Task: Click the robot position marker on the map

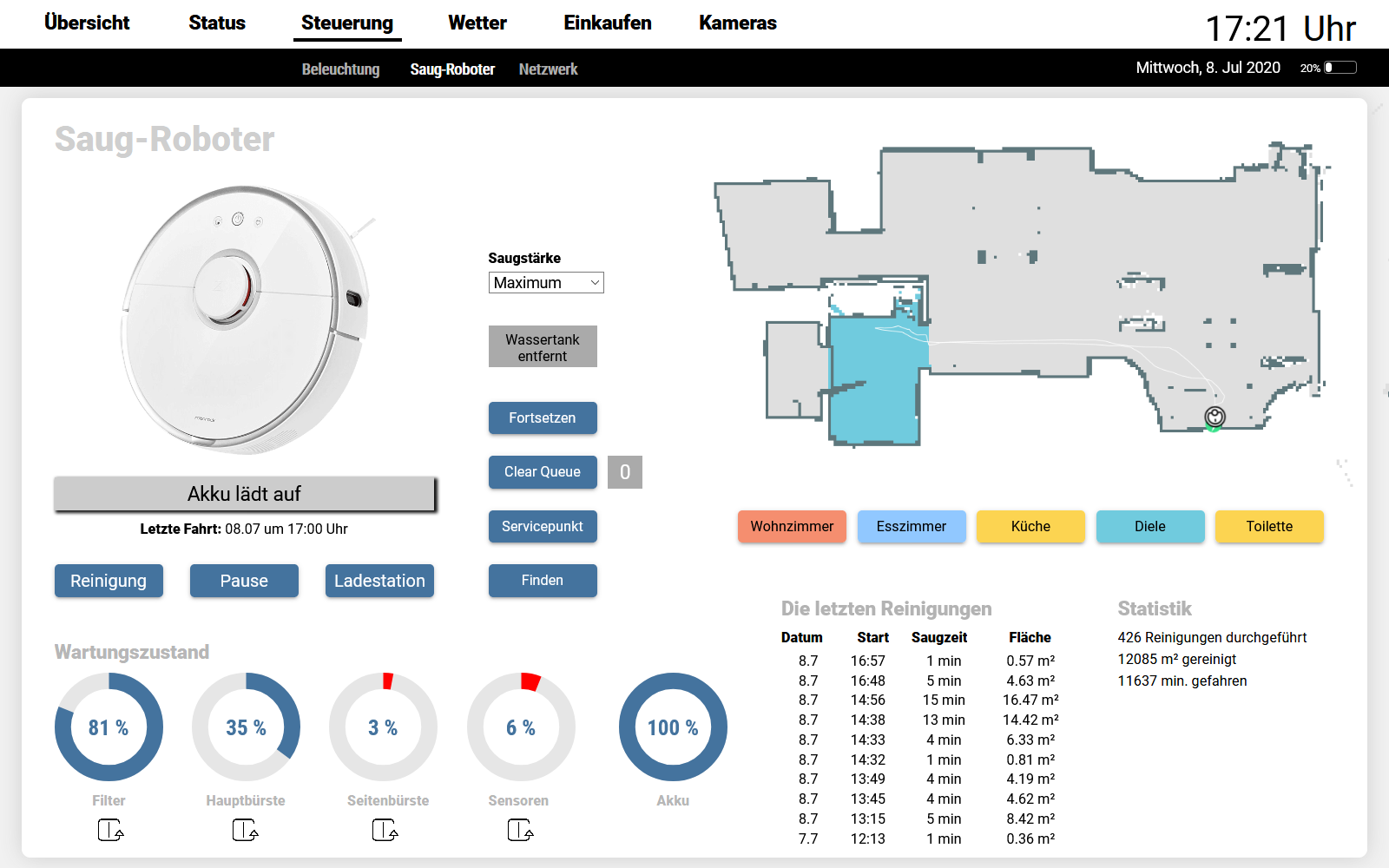Action: point(1215,418)
